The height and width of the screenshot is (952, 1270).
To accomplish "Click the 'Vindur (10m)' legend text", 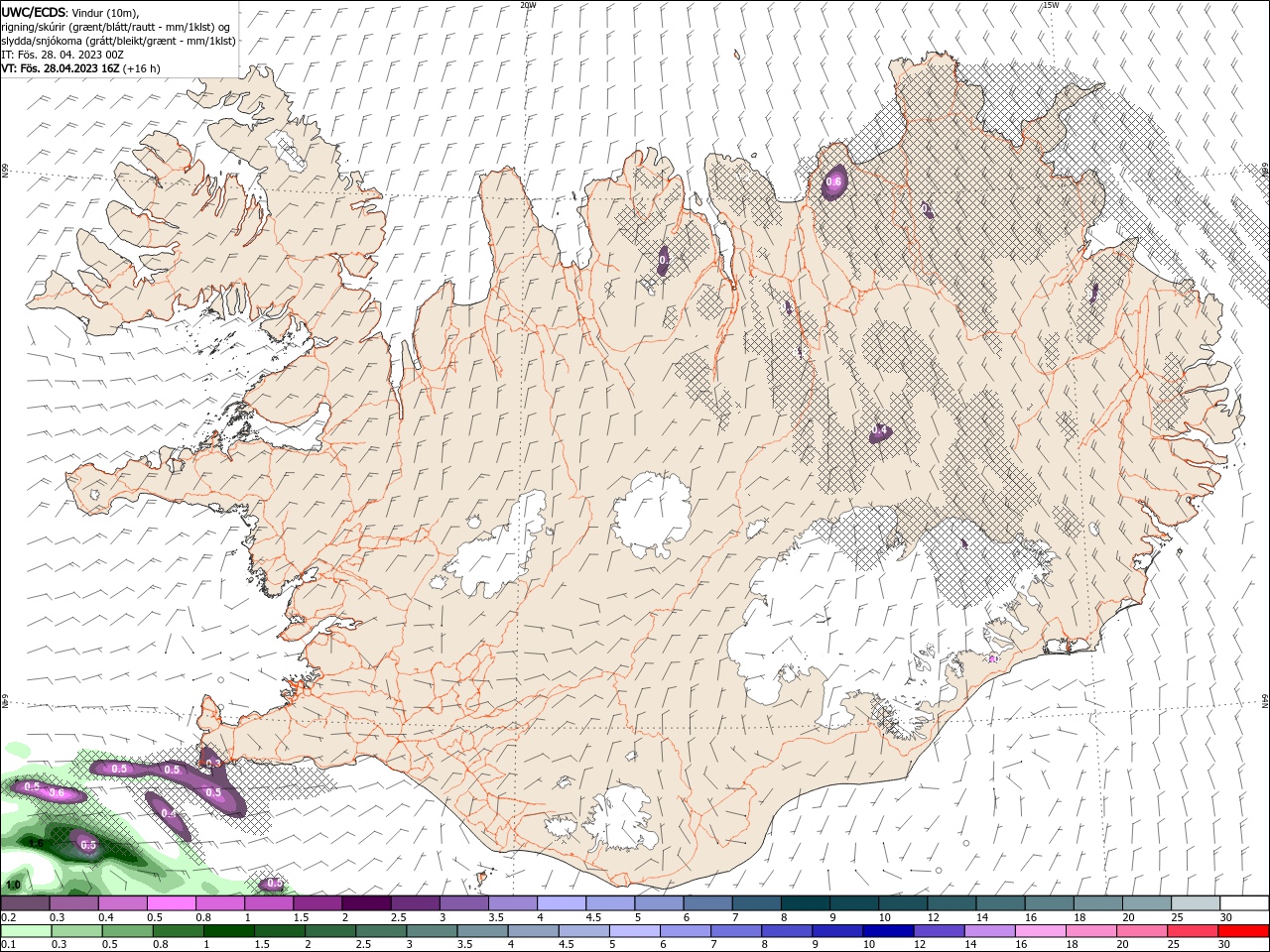I will (x=106, y=13).
